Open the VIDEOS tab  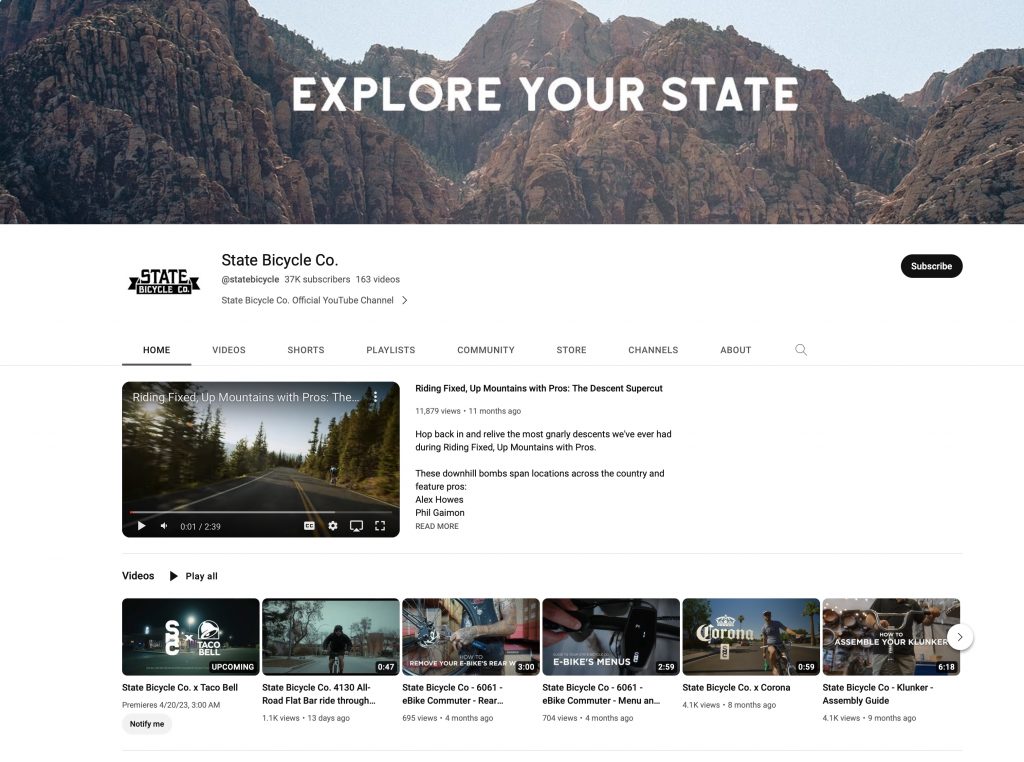pos(229,350)
